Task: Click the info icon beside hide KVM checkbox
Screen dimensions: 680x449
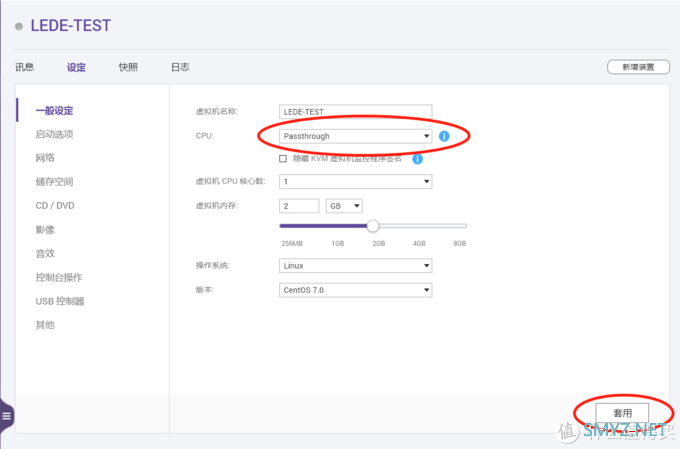Action: tap(417, 159)
